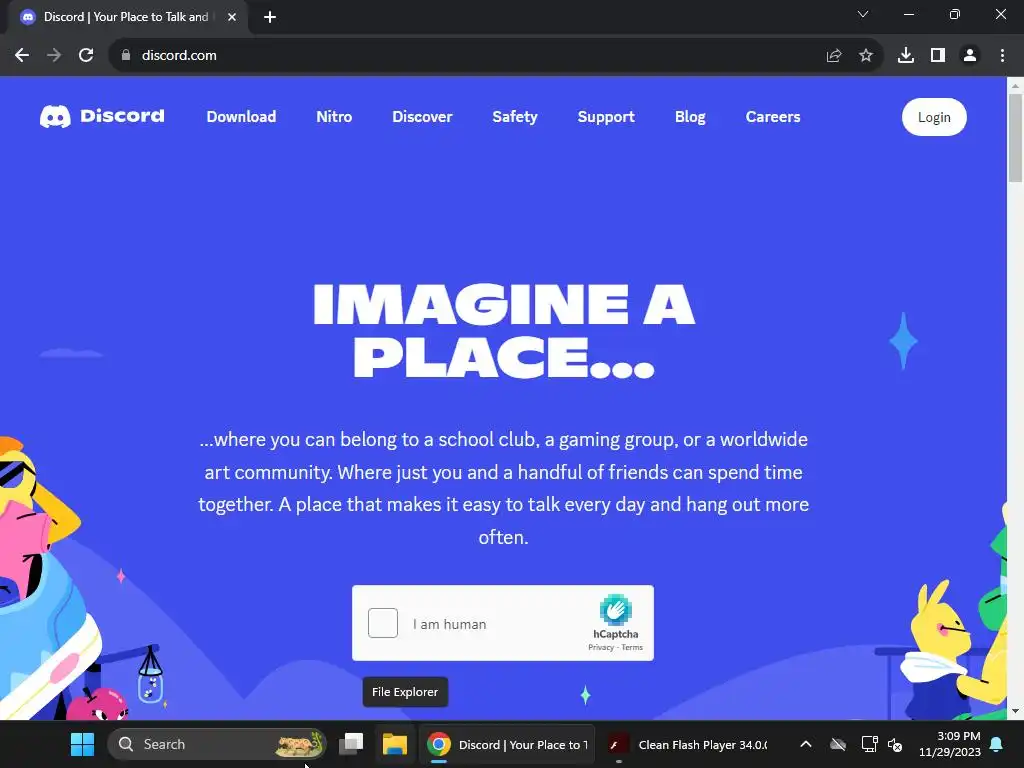Share this page using the share icon
This screenshot has height=768, width=1024.
point(834,56)
